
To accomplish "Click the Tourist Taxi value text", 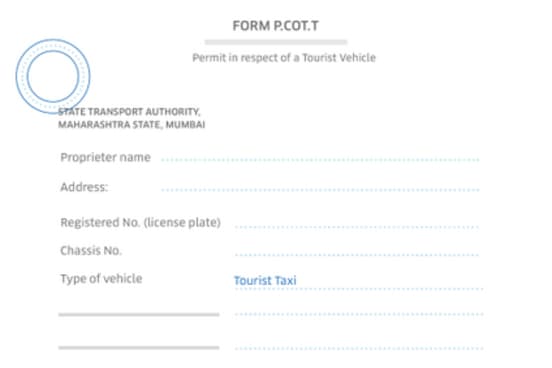I will click(x=265, y=281).
